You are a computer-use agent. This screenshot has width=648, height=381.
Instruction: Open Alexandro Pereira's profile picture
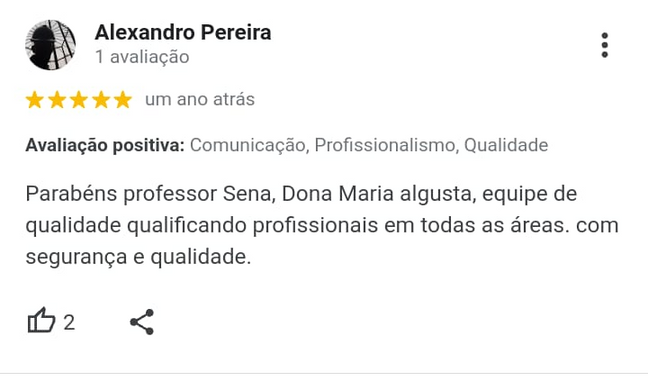[50, 45]
